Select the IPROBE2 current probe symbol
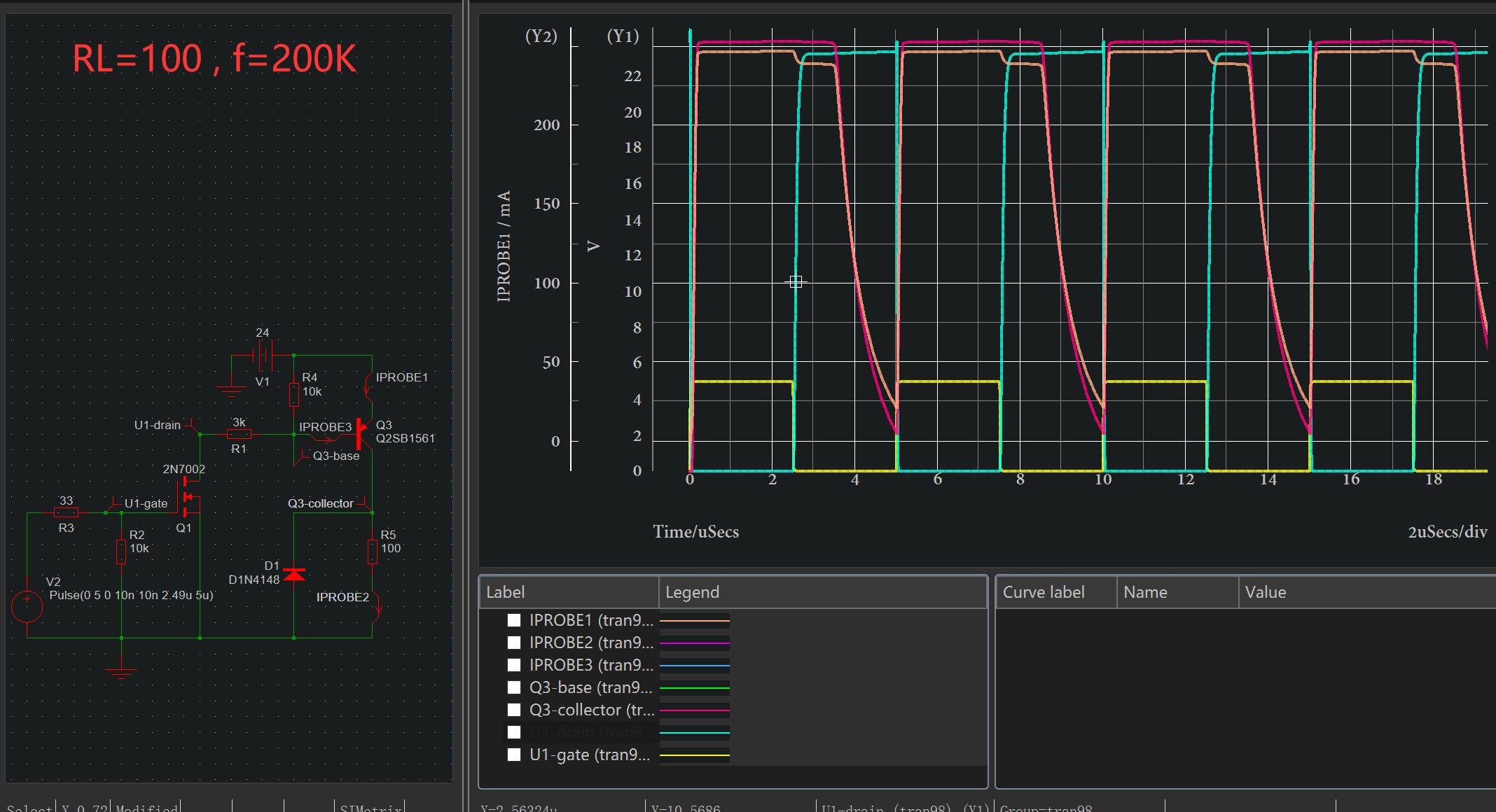The width and height of the screenshot is (1496, 812). (x=376, y=605)
